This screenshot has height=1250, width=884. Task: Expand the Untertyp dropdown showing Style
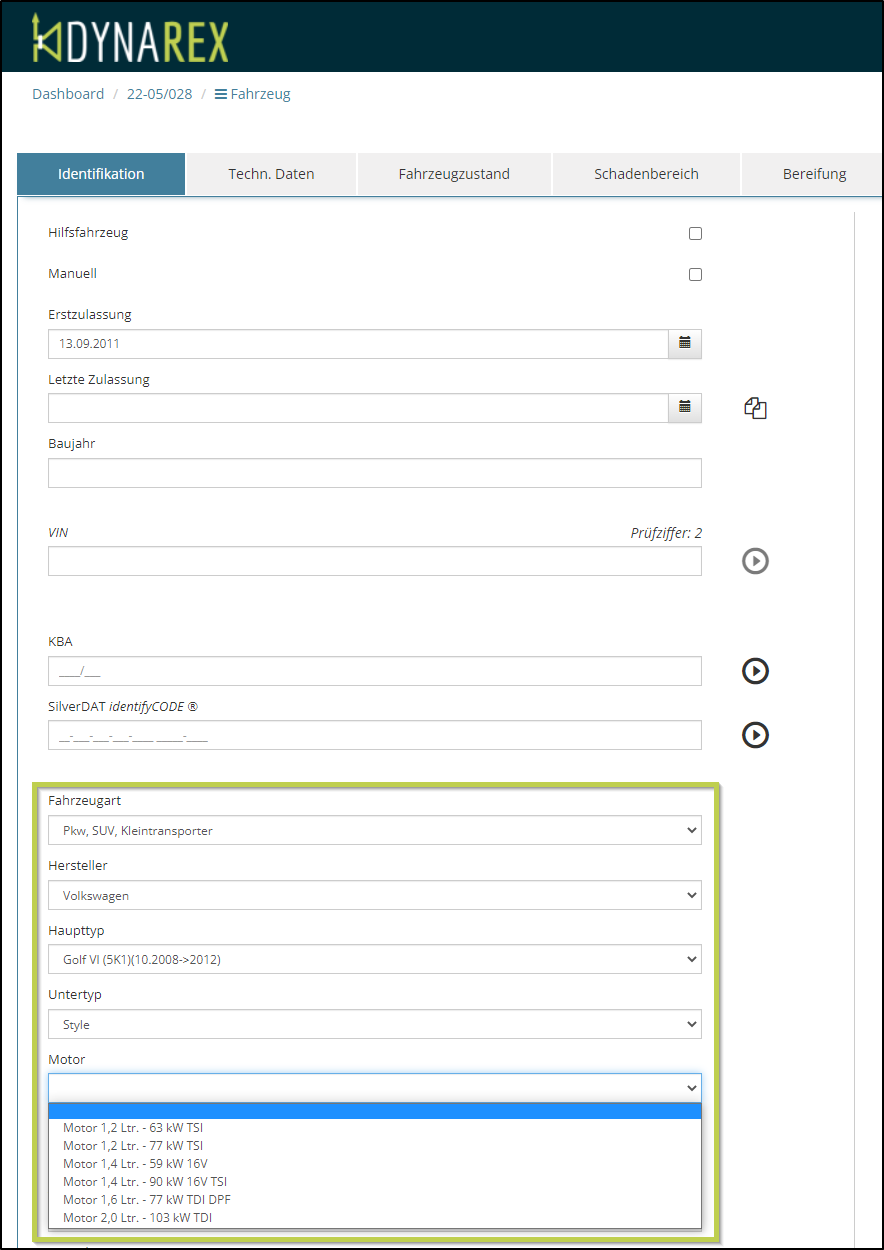coord(374,1025)
